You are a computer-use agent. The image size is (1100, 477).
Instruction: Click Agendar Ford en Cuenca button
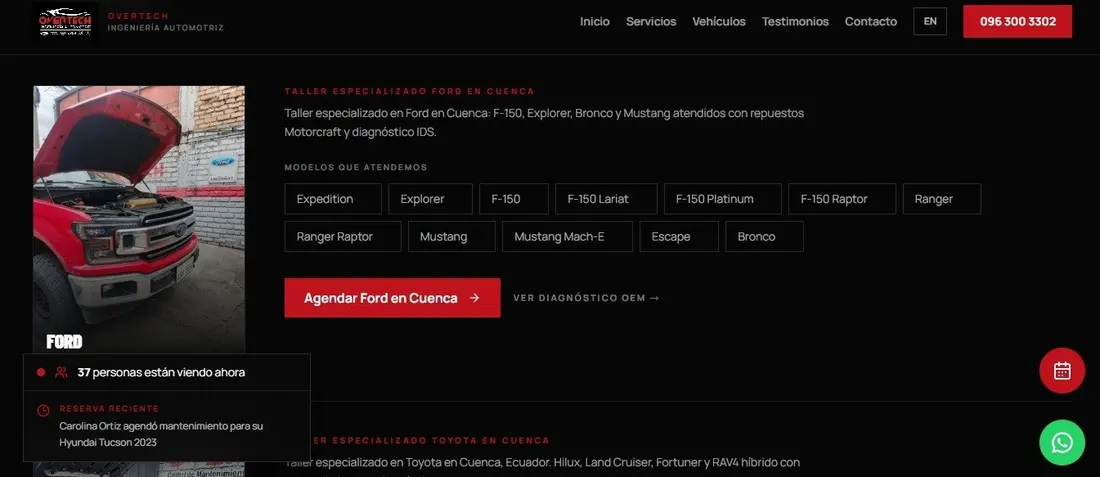[392, 297]
